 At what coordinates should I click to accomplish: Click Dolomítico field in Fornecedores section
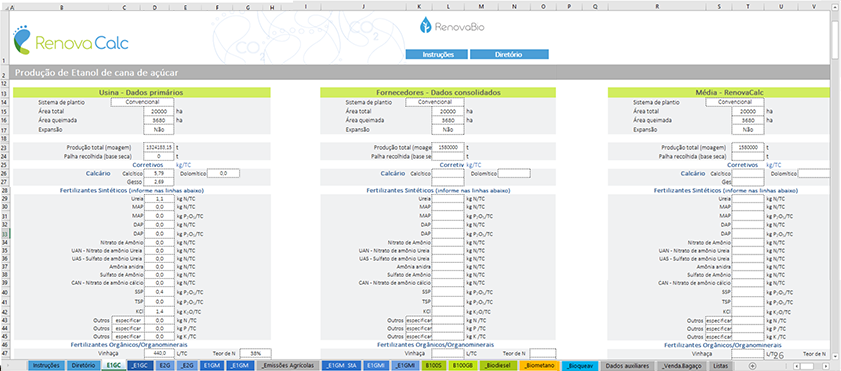point(514,174)
